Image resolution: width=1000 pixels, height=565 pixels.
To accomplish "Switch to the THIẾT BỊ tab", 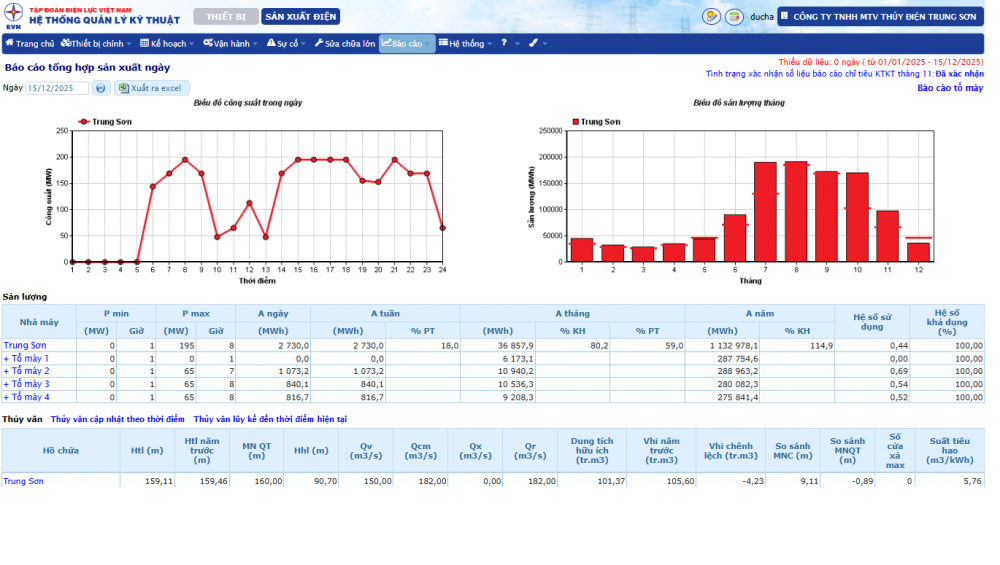I will [225, 17].
